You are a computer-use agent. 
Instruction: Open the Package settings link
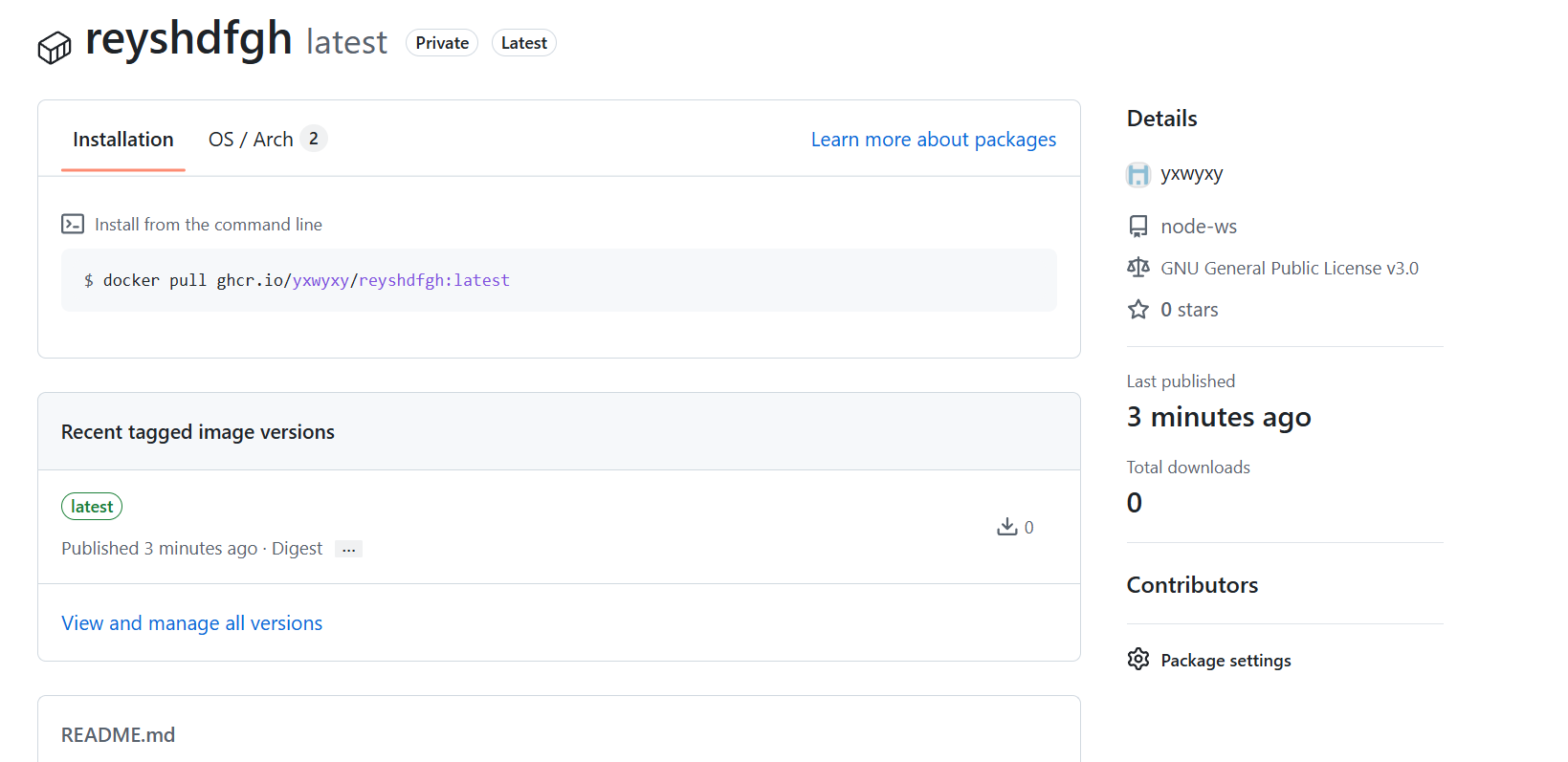click(1226, 661)
